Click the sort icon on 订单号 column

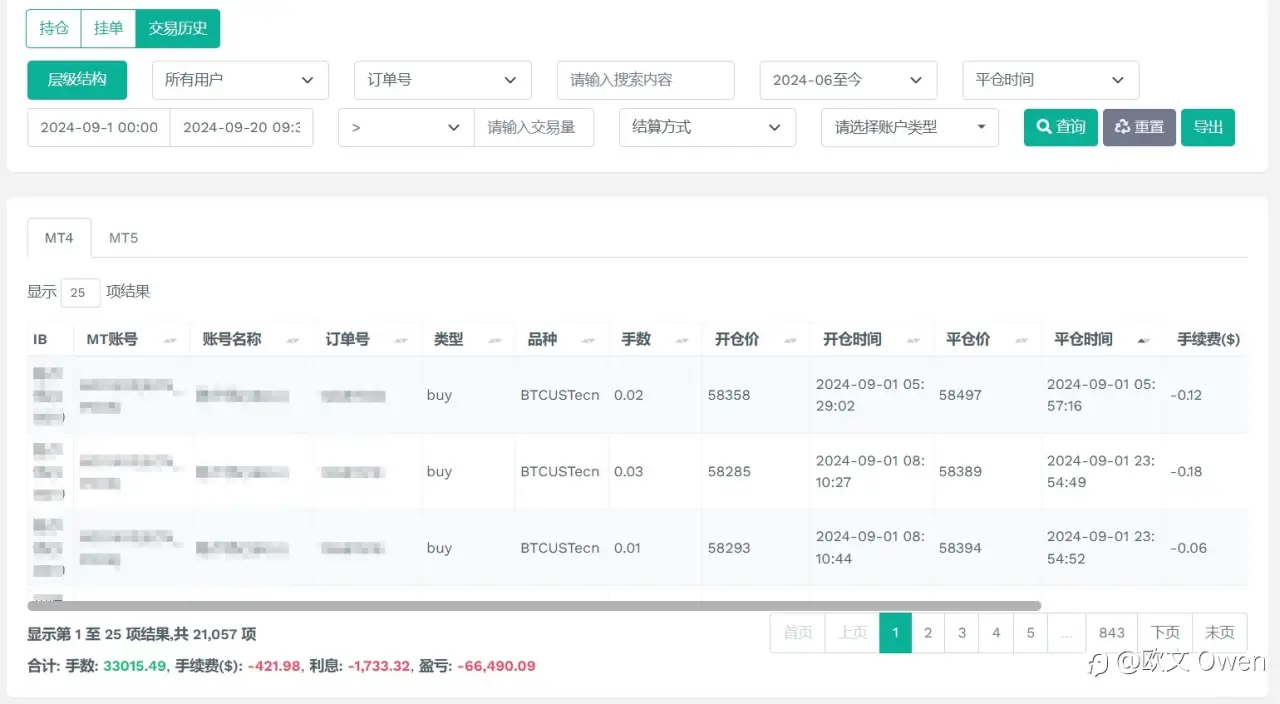(401, 341)
